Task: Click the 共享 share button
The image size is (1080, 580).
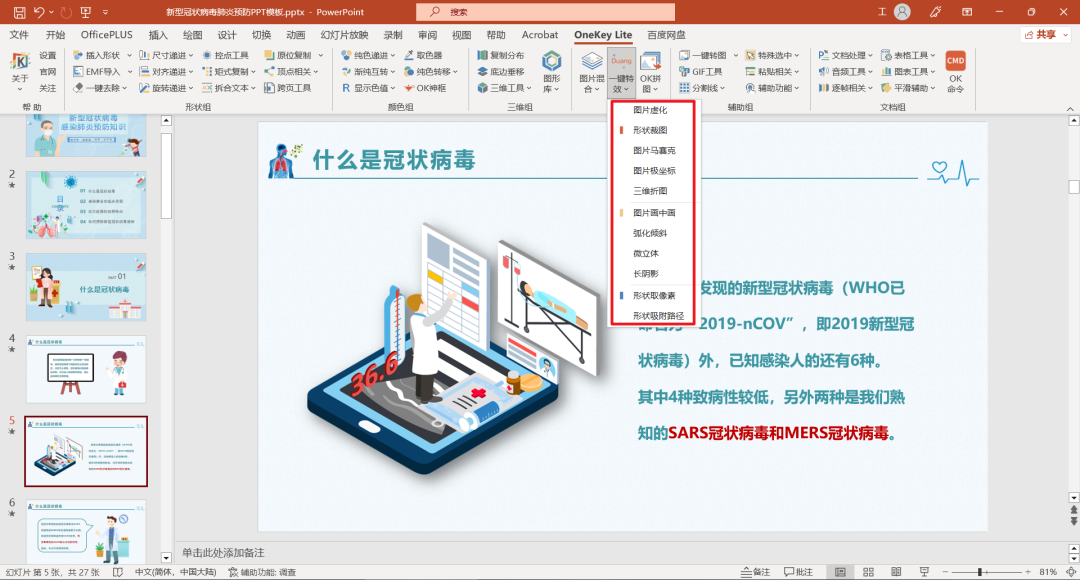Action: pyautogui.click(x=1045, y=34)
